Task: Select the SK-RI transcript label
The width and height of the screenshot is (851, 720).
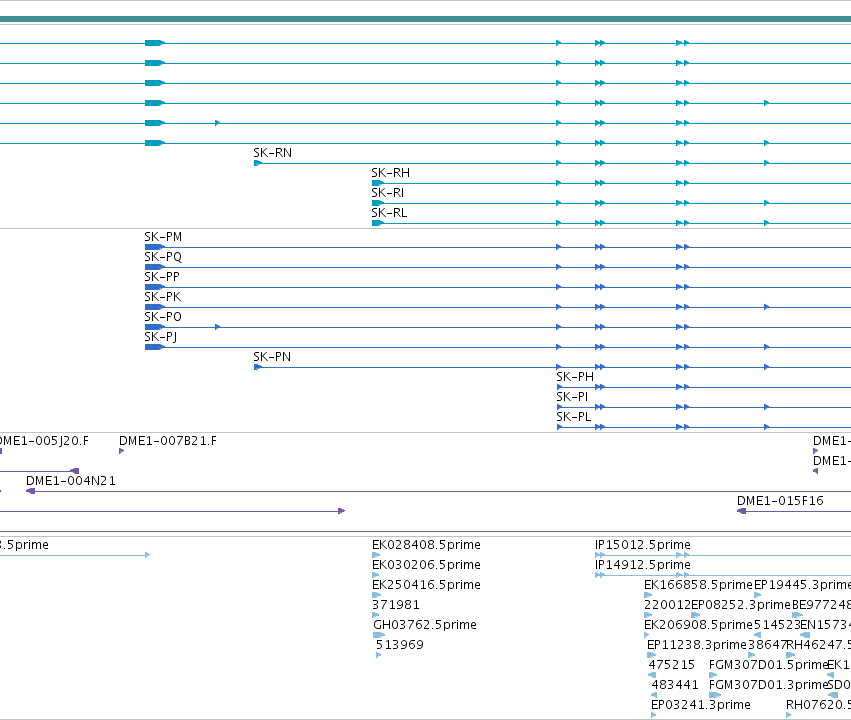Action: [388, 193]
